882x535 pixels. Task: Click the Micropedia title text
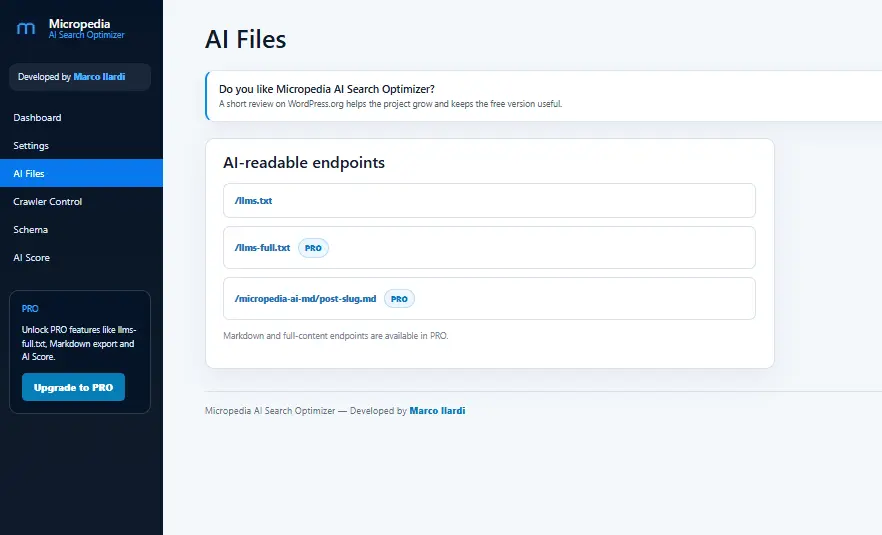79,24
